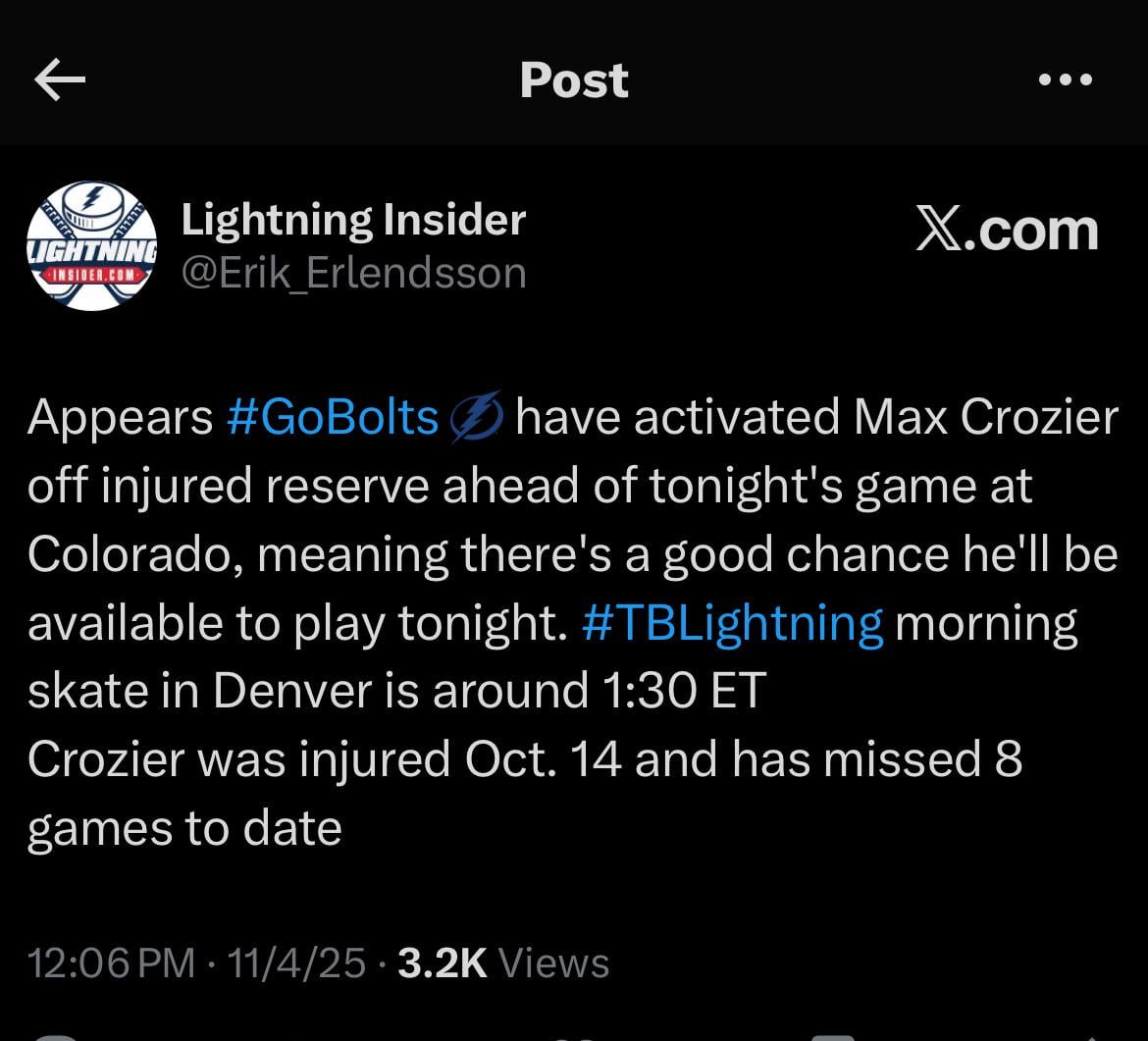Tap the lightning bolt emoji after #GoBolts
Viewport: 1148px width, 1041px height.
477,418
